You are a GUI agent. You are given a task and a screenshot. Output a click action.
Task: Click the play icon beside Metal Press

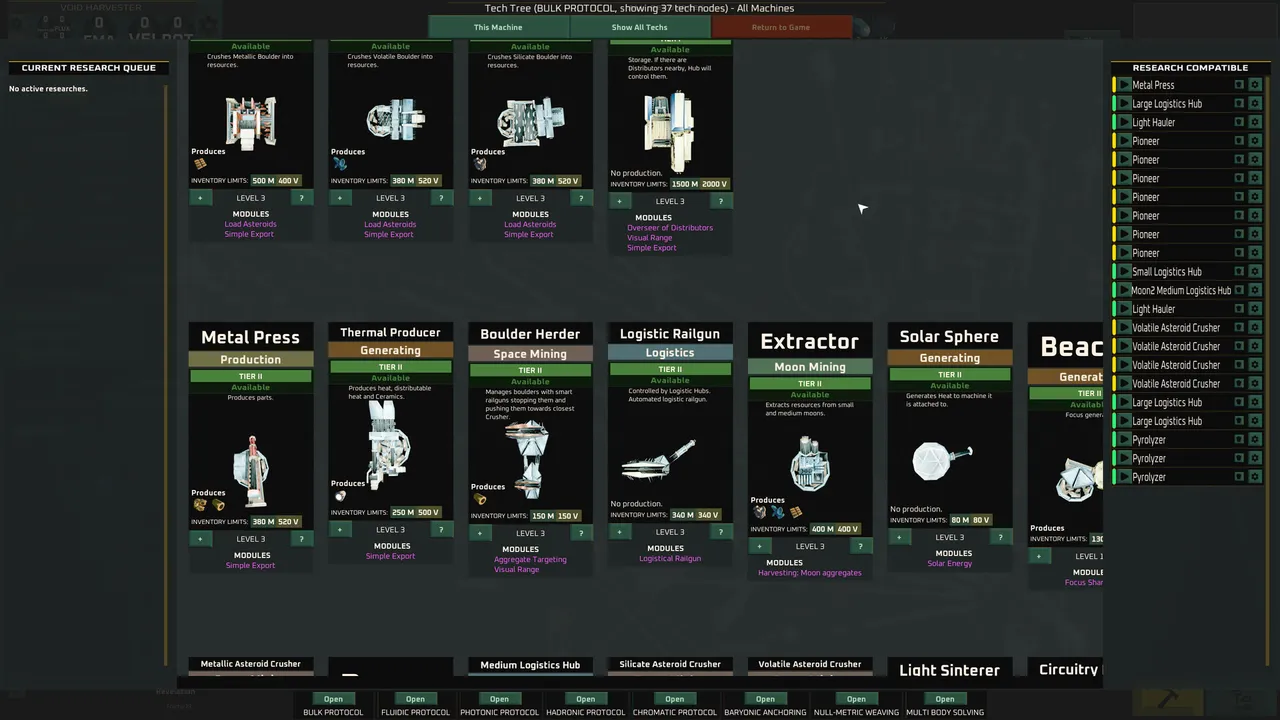pyautogui.click(x=1124, y=85)
